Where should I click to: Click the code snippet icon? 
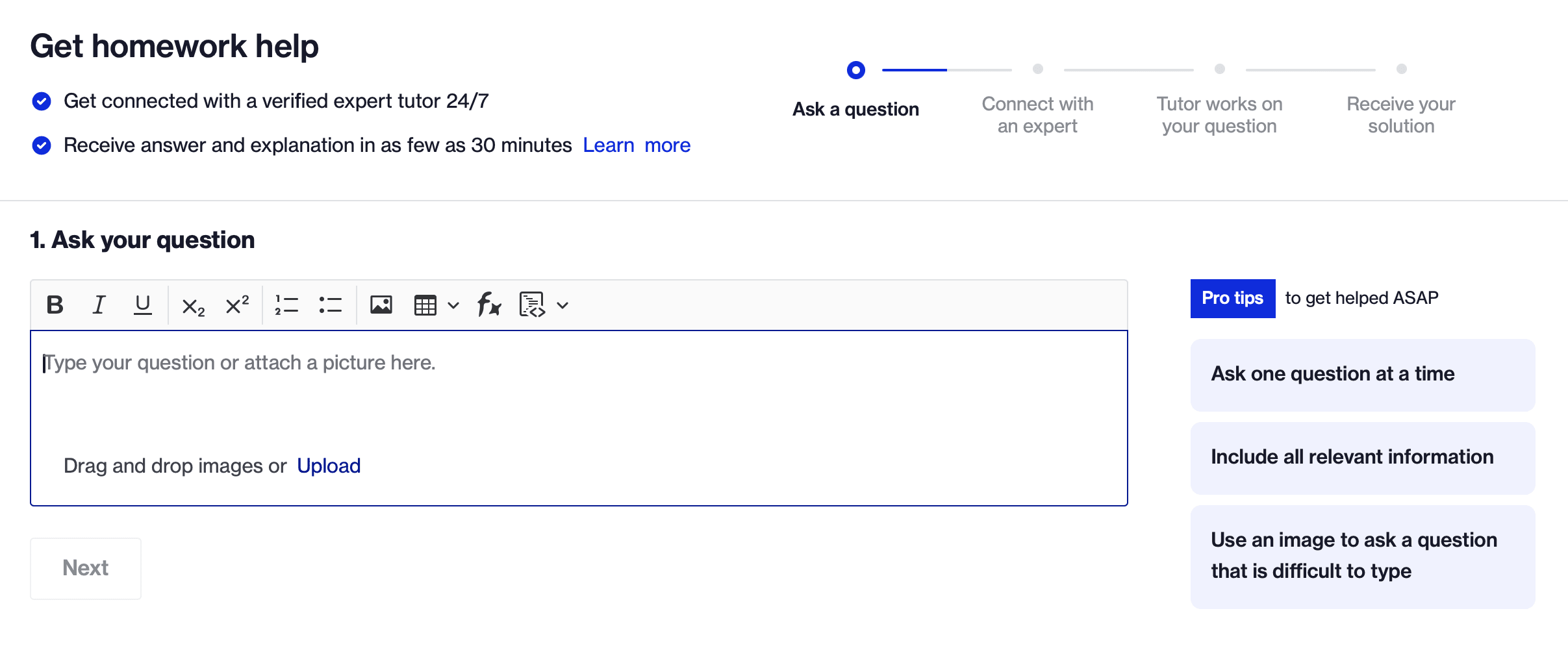pyautogui.click(x=532, y=305)
